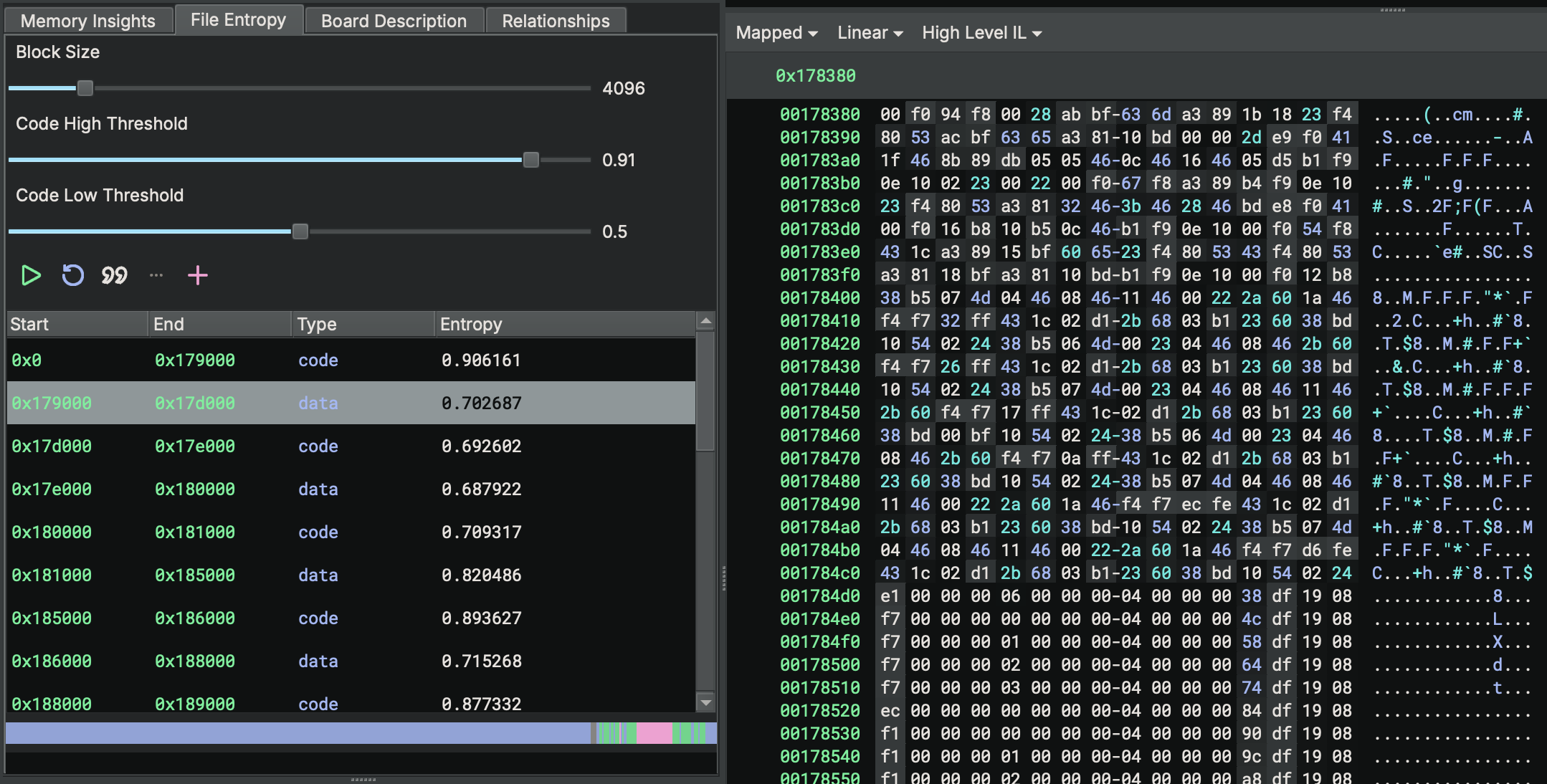The width and height of the screenshot is (1547, 784).
Task: Click hex address 00178380
Action: point(820,115)
